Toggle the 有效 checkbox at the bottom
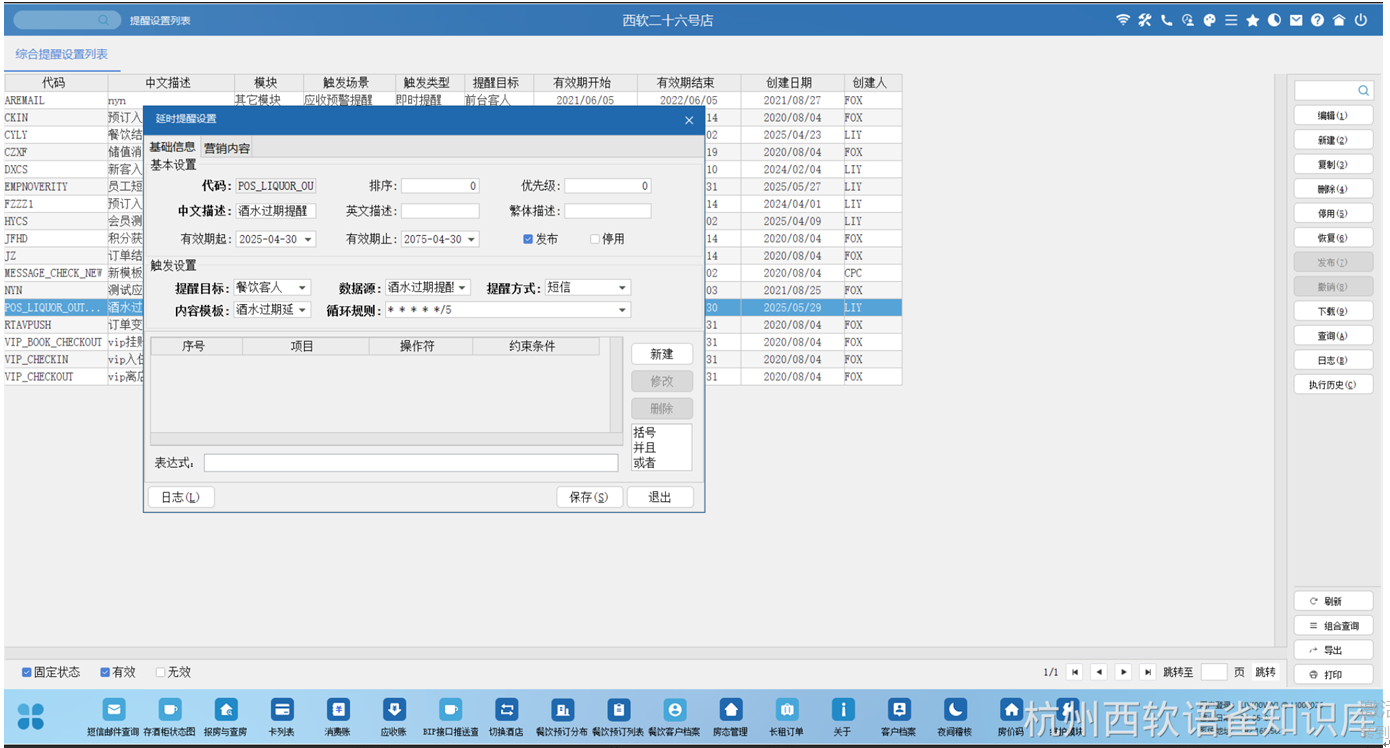This screenshot has height=748, width=1390. (x=105, y=673)
